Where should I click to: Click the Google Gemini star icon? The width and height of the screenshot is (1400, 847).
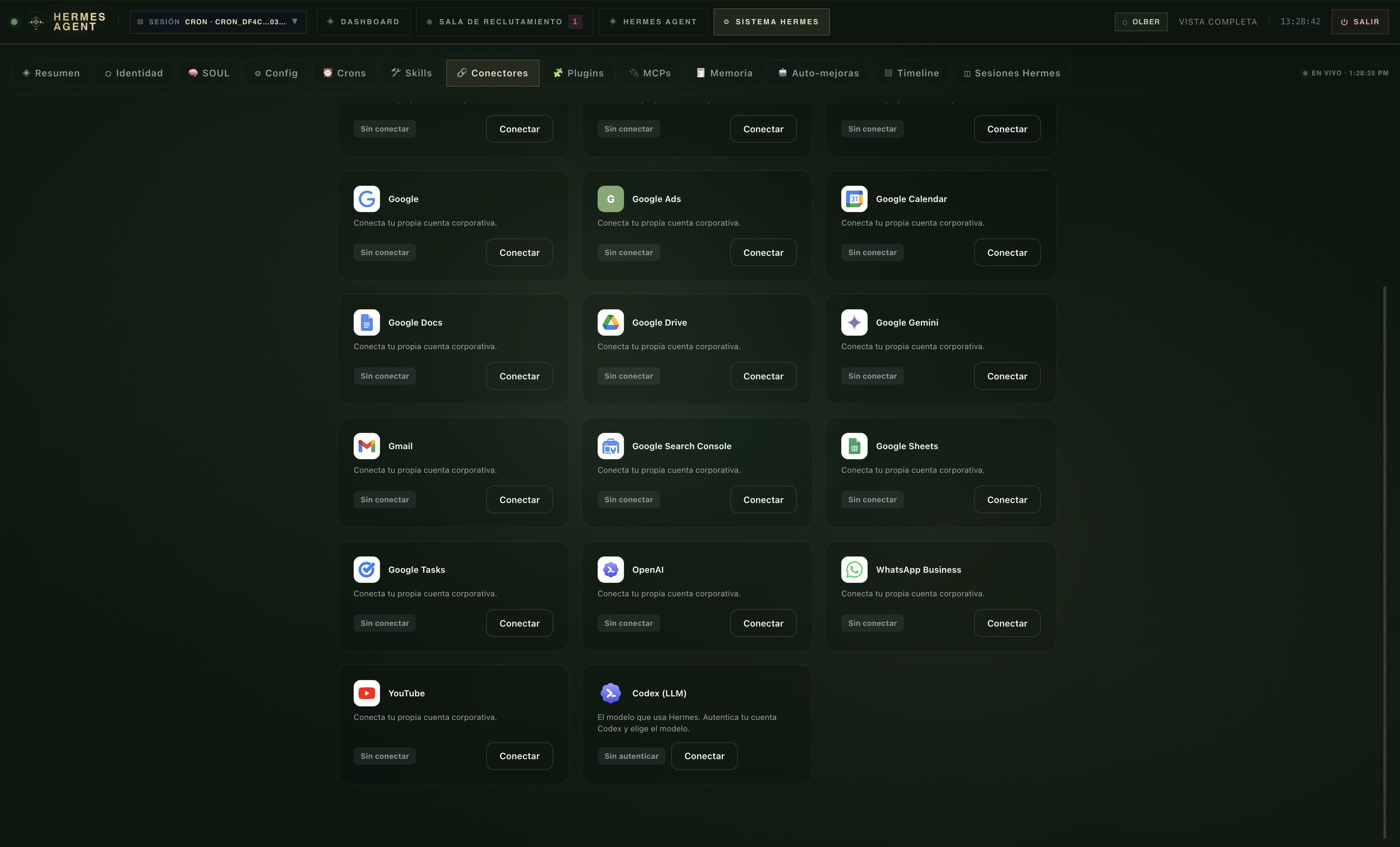[854, 322]
